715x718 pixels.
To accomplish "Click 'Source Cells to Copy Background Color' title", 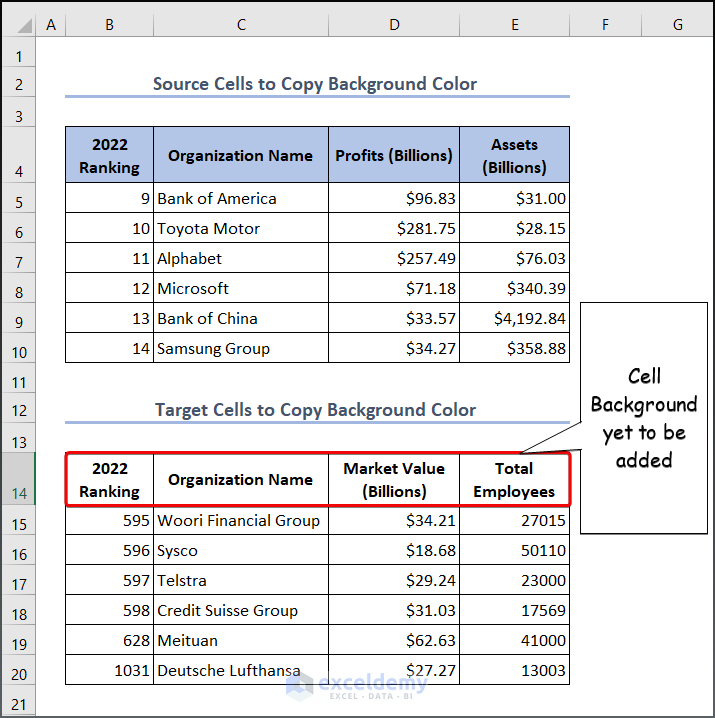I will tap(315, 84).
